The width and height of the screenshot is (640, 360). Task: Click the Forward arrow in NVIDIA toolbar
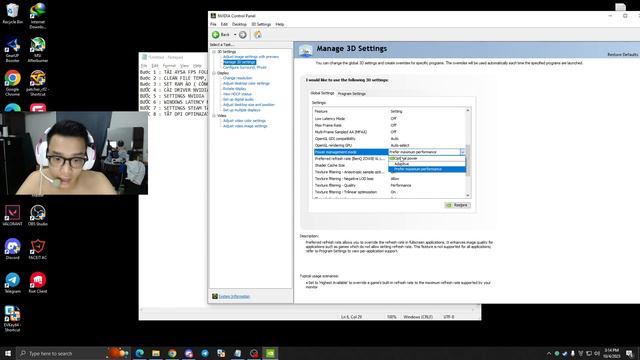pyautogui.click(x=242, y=35)
